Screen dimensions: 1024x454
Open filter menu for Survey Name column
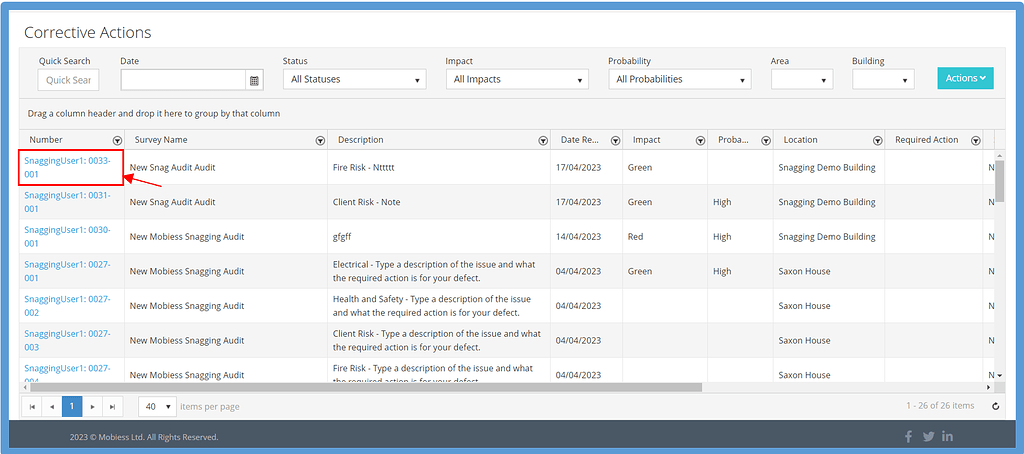coord(321,140)
